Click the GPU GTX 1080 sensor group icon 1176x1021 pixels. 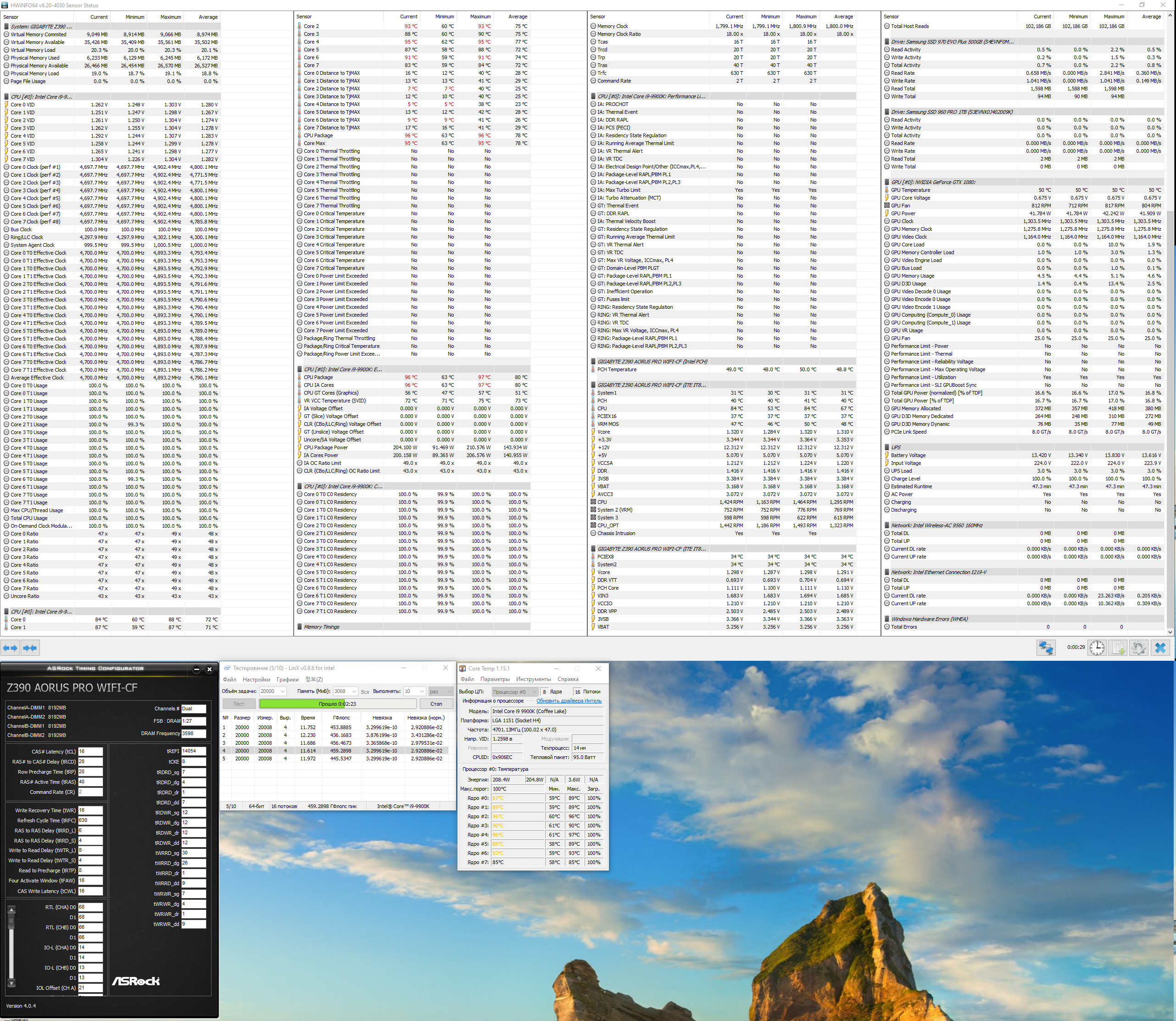[887, 182]
